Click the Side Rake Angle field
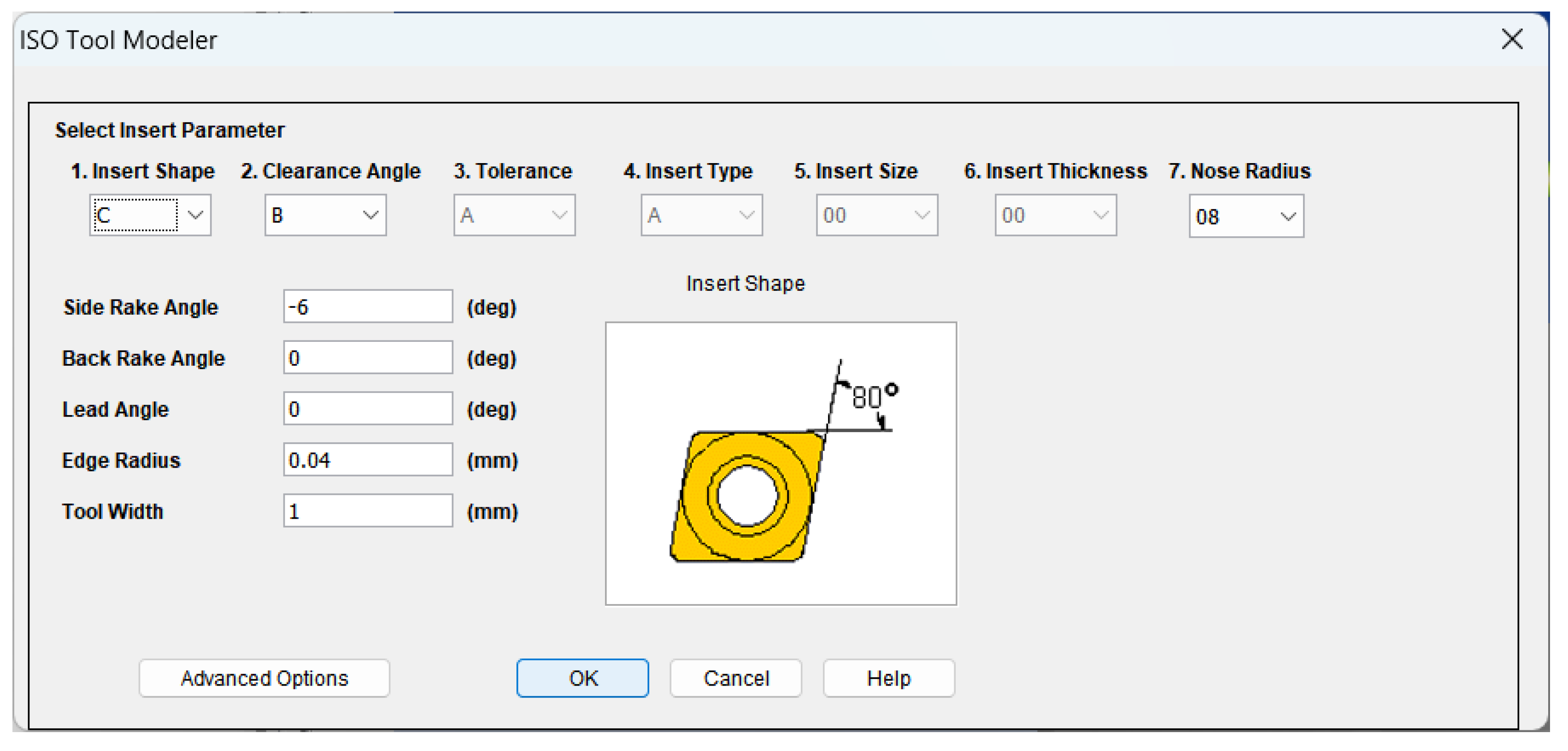This screenshot has width=1568, height=751. tap(368, 306)
